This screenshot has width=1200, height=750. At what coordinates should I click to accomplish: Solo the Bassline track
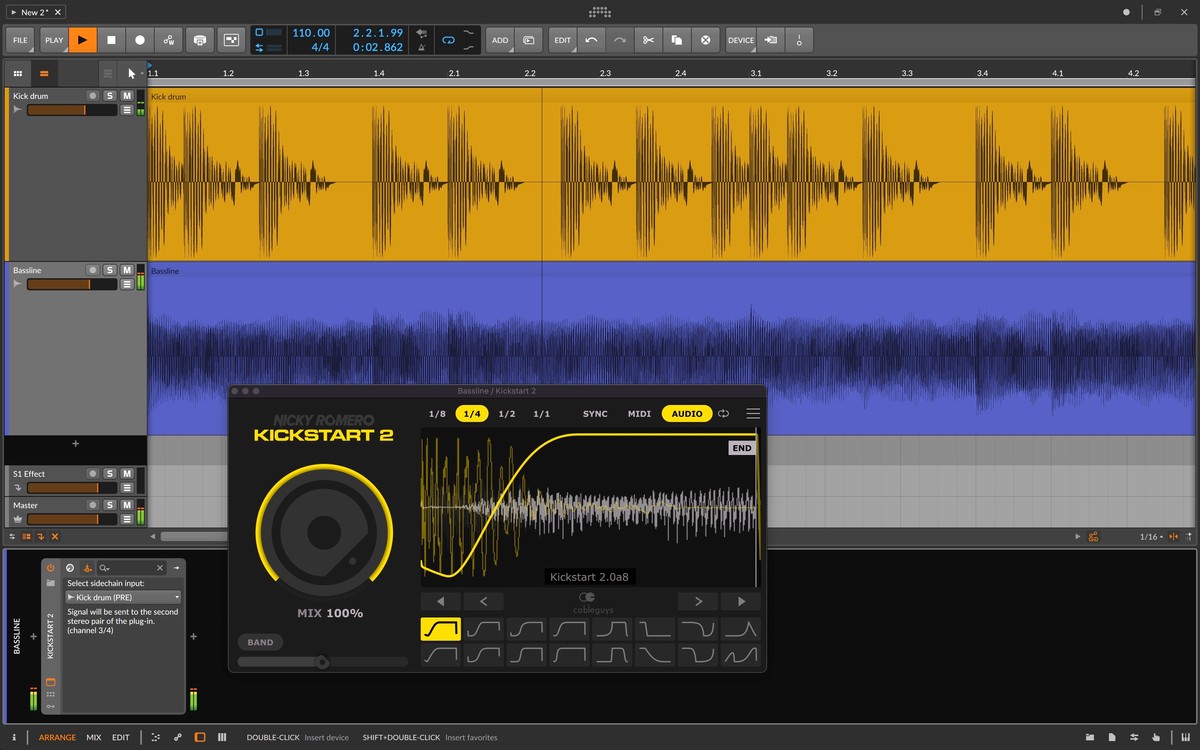(110, 270)
